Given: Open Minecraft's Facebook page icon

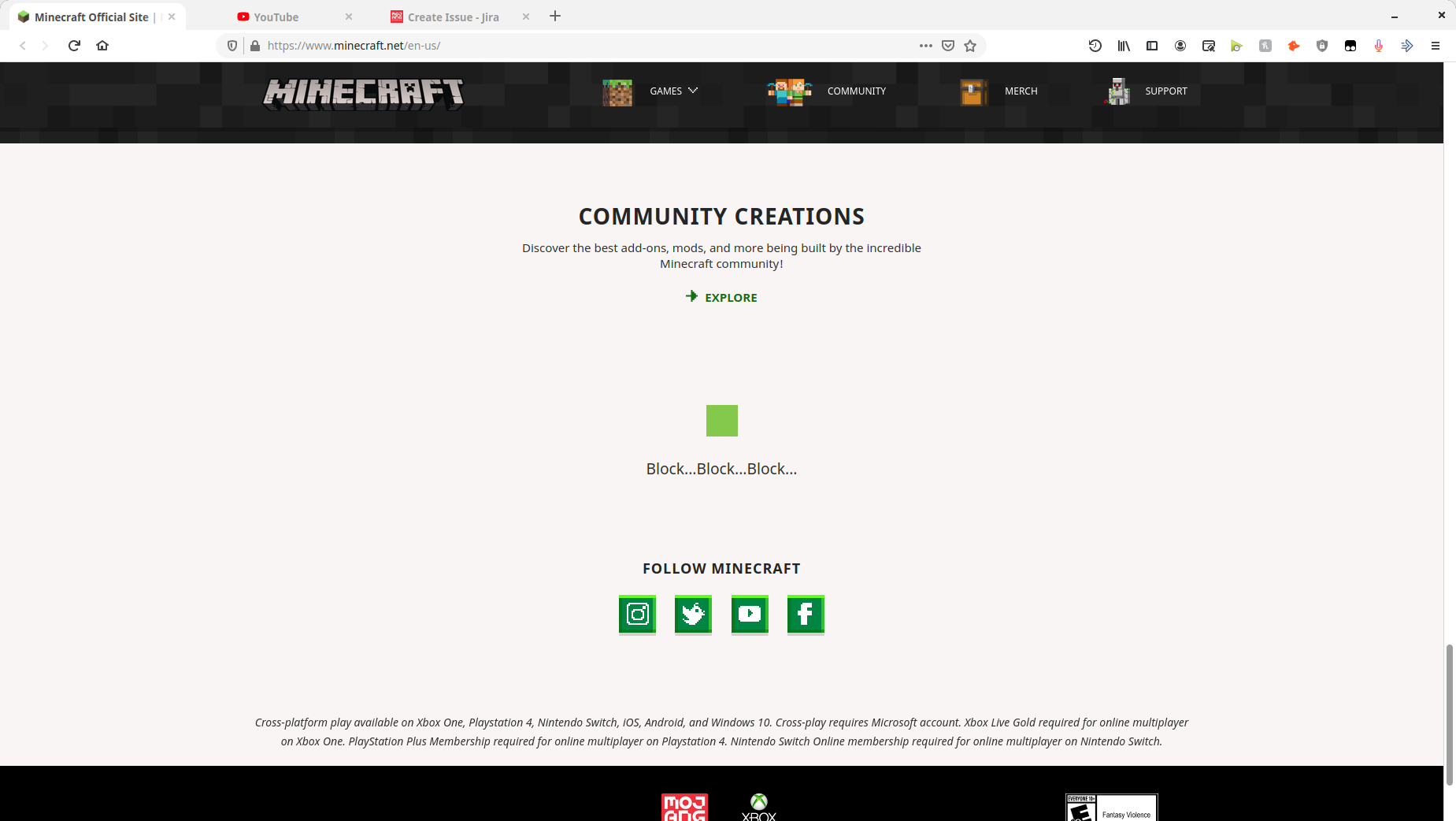Looking at the screenshot, I should (x=806, y=614).
